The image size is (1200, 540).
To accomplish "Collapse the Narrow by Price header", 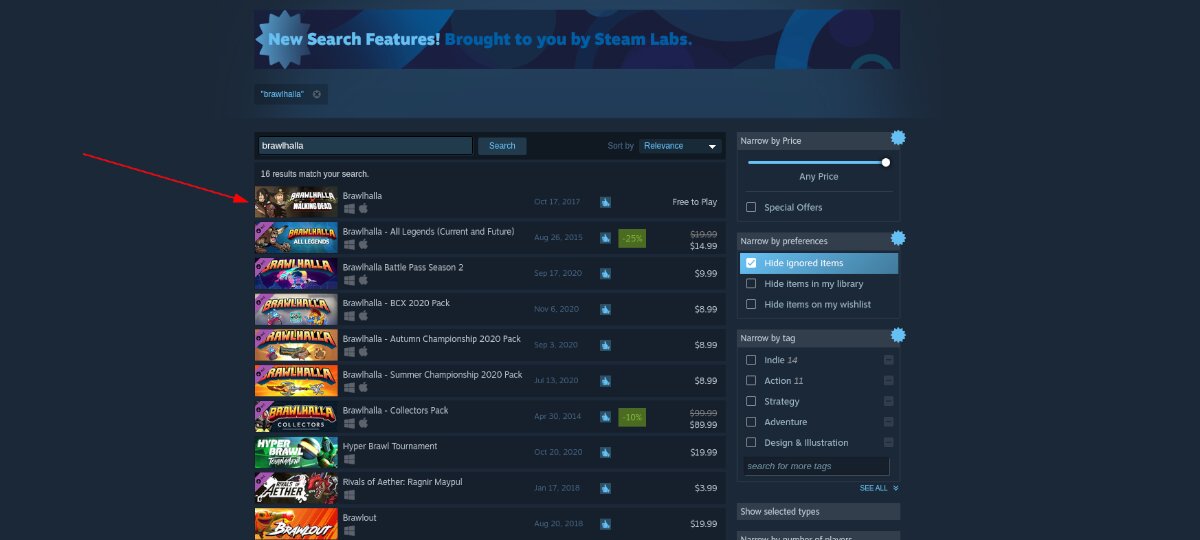I will tap(818, 141).
